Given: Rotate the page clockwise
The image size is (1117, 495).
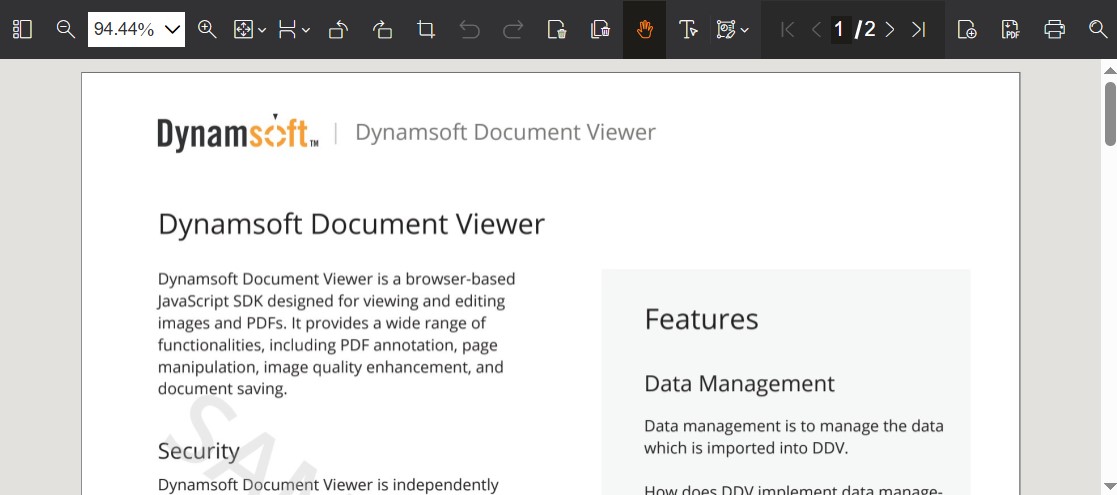Looking at the screenshot, I should (382, 30).
